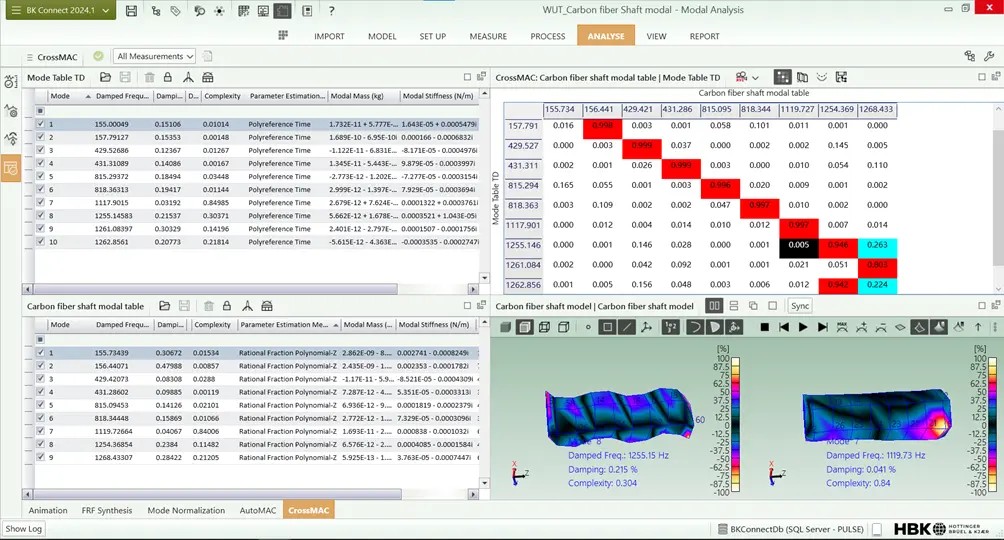Play the mode shape animation
This screenshot has height=540, width=1004.
coord(803,327)
